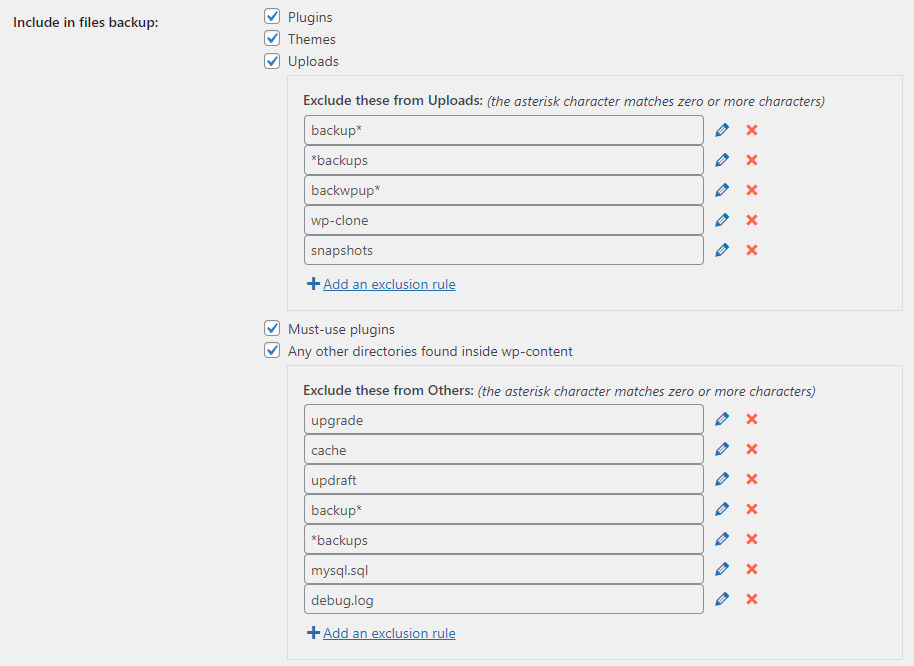Viewport: 914px width, 666px height.
Task: Click the plus icon beside Uploads exclusion link
Action: (311, 283)
